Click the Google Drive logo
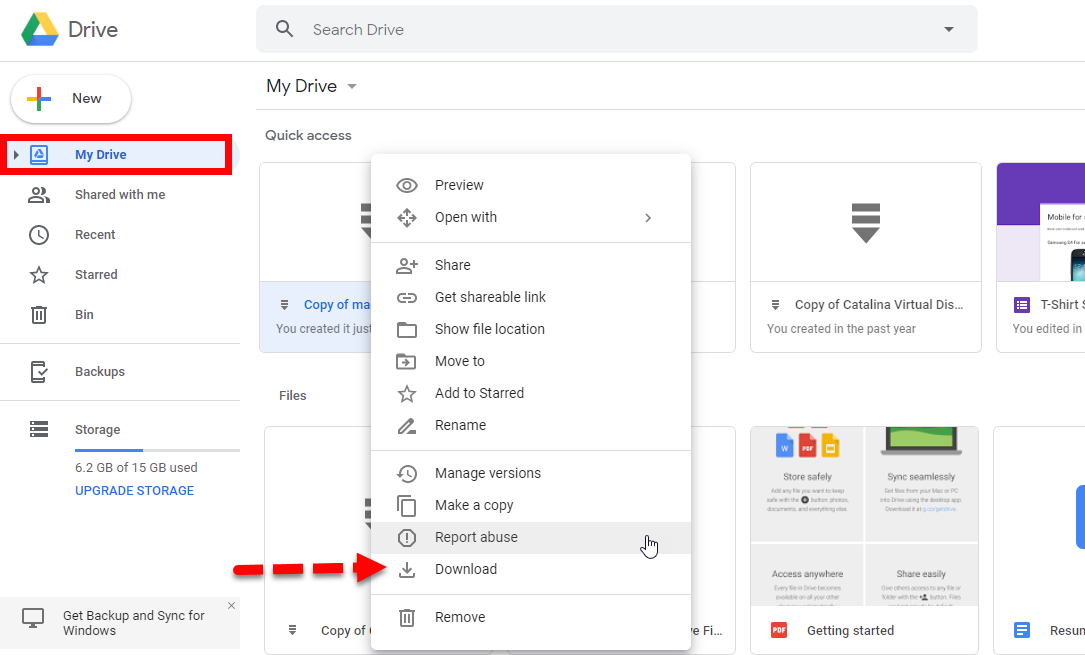The image size is (1085, 655). [40, 30]
